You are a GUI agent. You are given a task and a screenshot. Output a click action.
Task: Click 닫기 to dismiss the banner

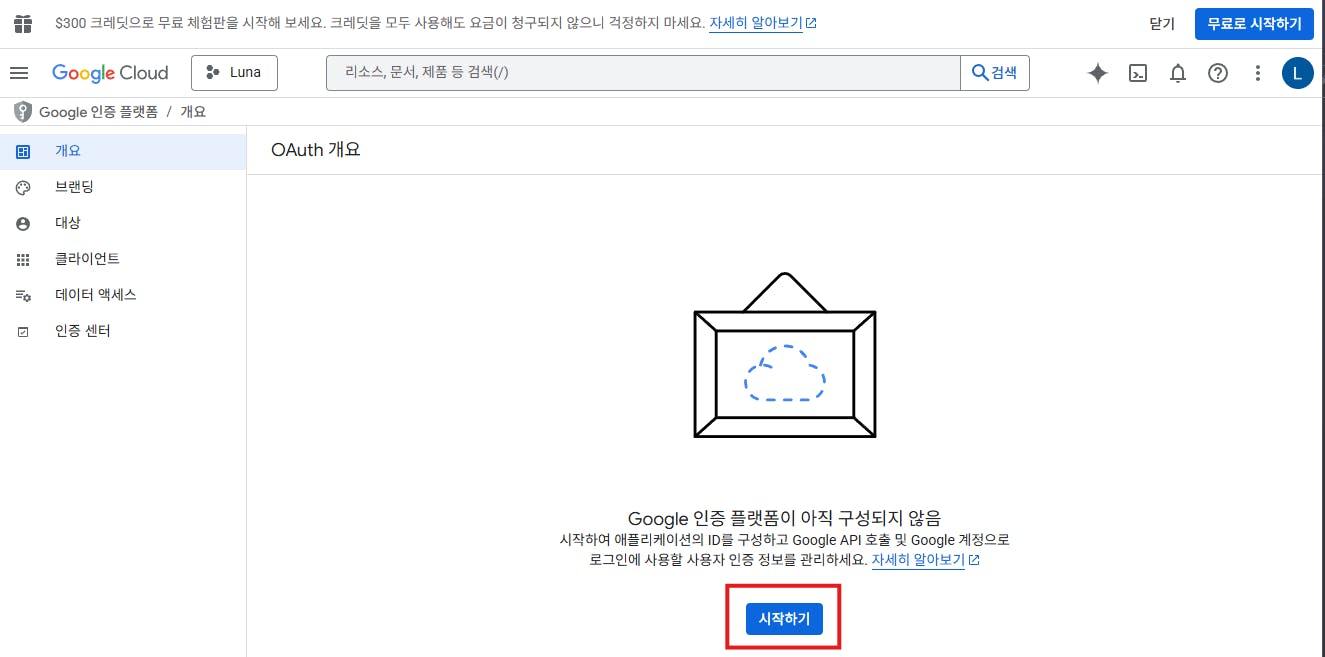pos(1162,24)
